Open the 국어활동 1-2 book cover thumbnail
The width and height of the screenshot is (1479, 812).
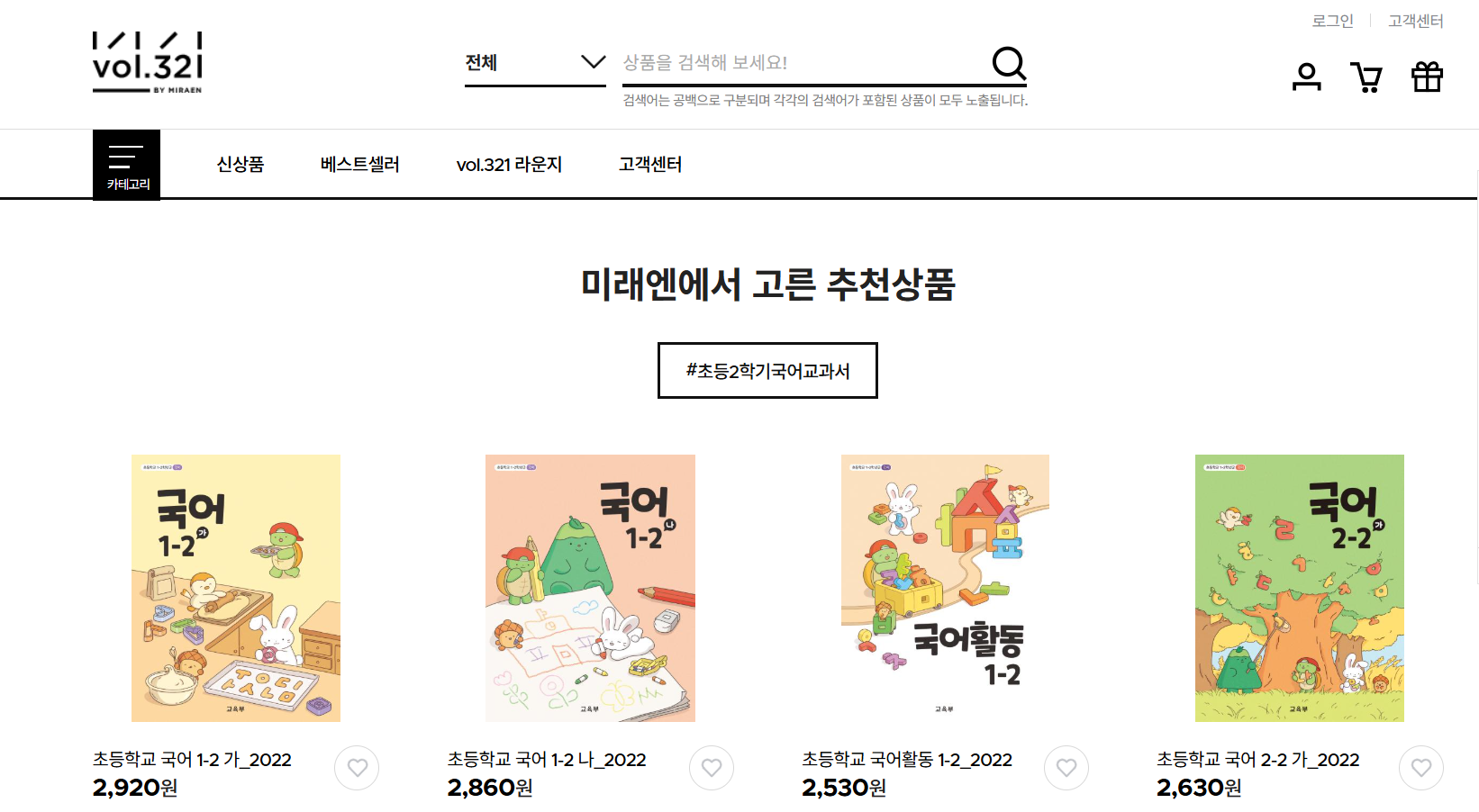[x=945, y=588]
